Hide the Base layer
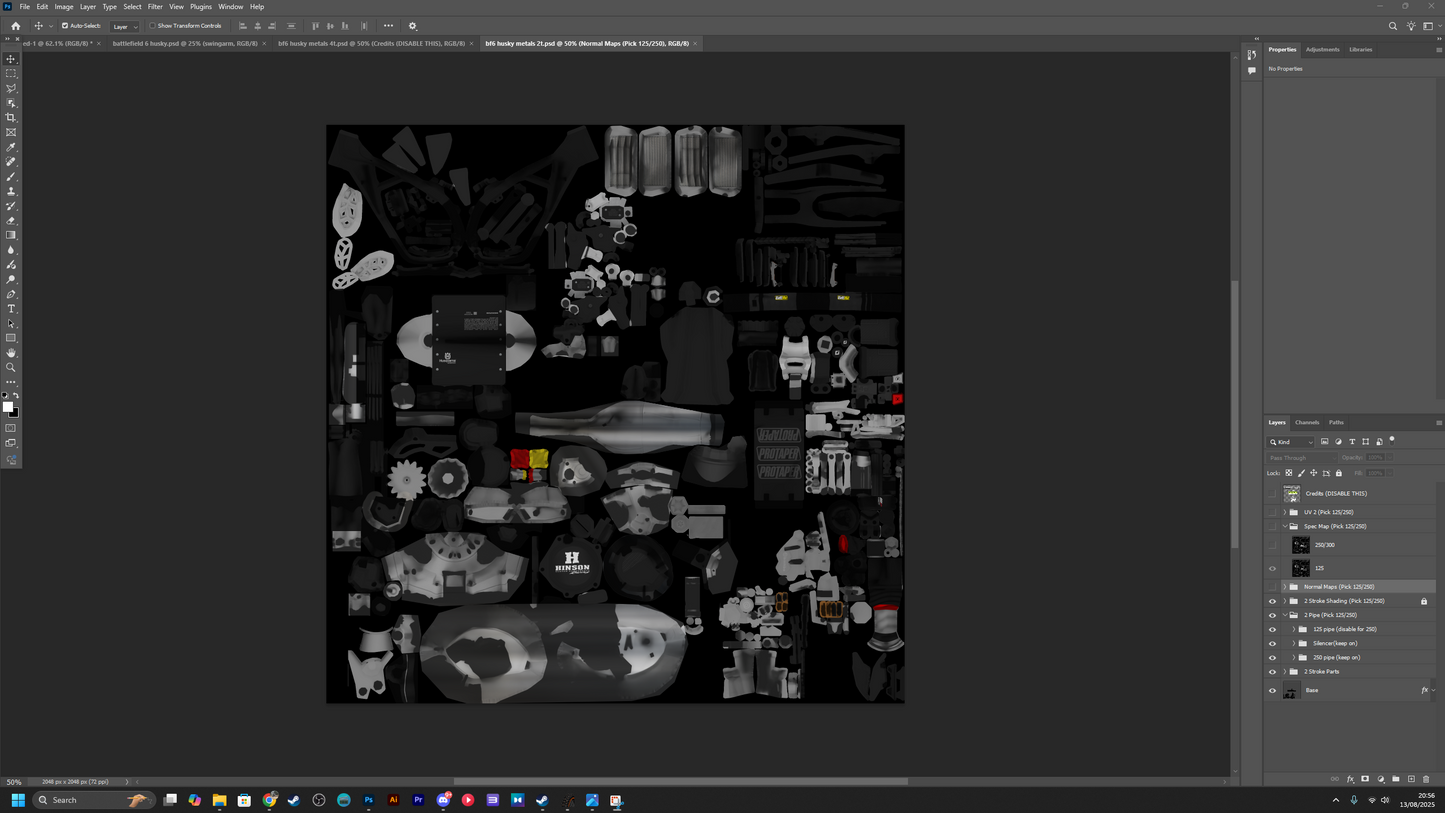 [1272, 691]
